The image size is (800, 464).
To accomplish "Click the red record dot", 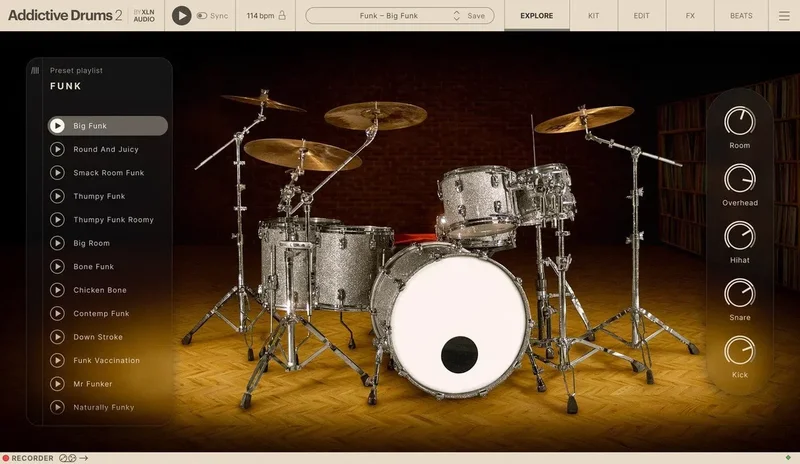I will click(x=6, y=458).
